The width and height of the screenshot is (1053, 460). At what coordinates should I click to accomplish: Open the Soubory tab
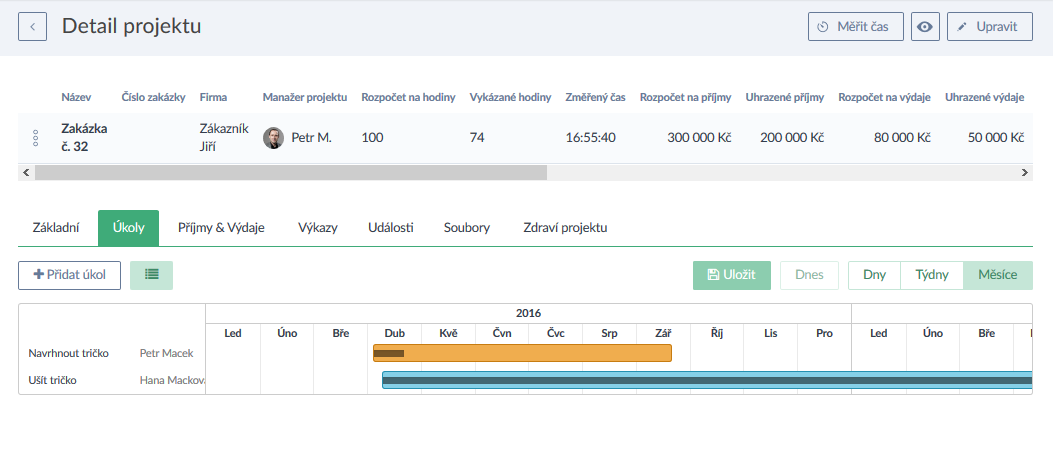point(467,228)
